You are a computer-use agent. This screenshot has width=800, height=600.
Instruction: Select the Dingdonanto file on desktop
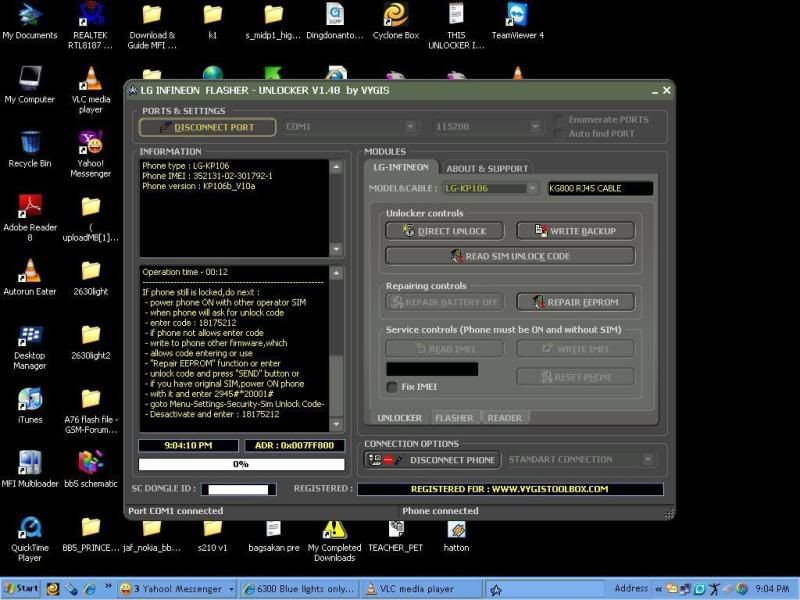tap(334, 21)
